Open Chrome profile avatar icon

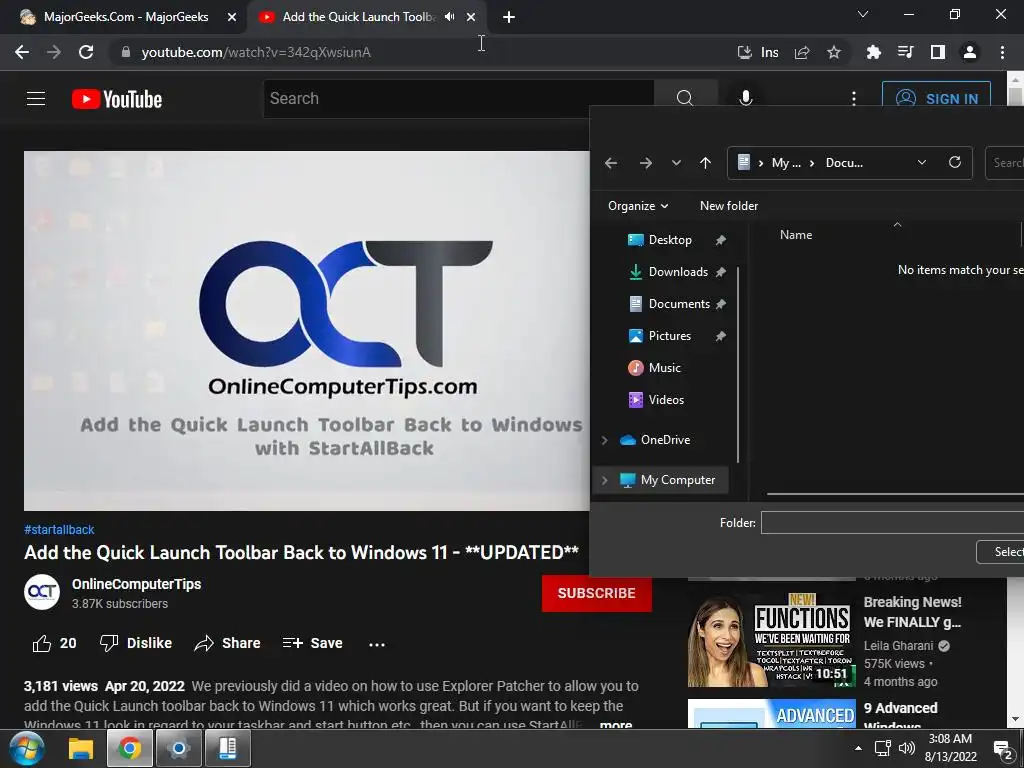(970, 52)
